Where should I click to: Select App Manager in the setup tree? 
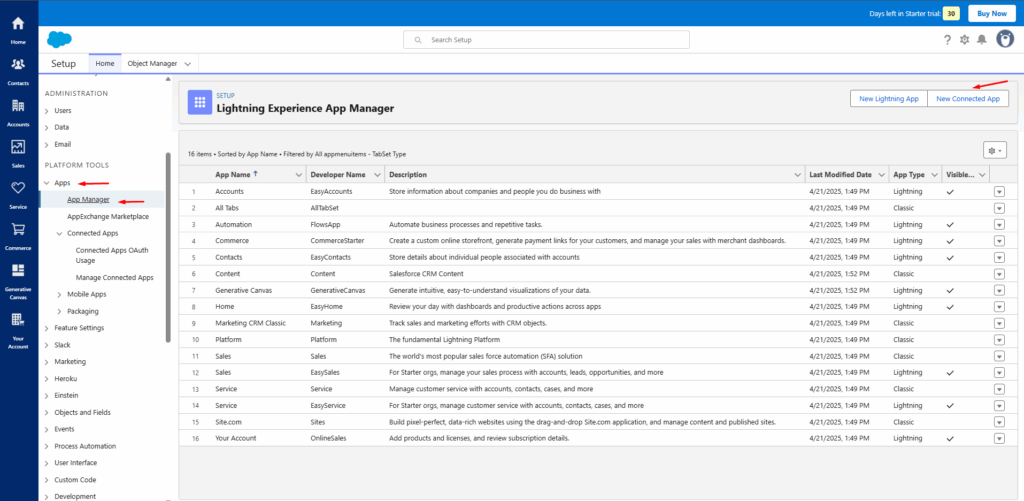coord(88,199)
